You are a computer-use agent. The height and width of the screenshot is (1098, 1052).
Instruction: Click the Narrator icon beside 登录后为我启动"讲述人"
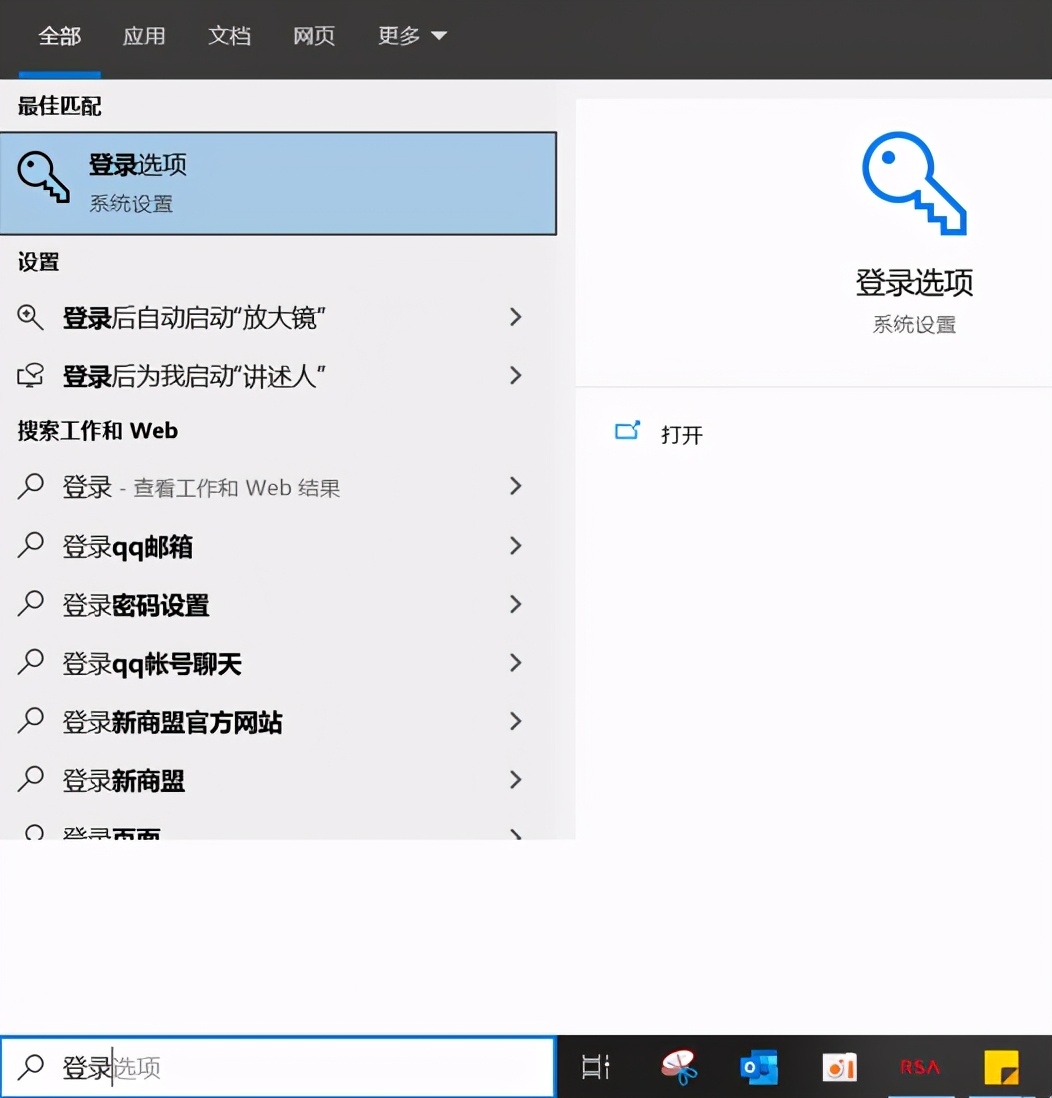coord(30,376)
